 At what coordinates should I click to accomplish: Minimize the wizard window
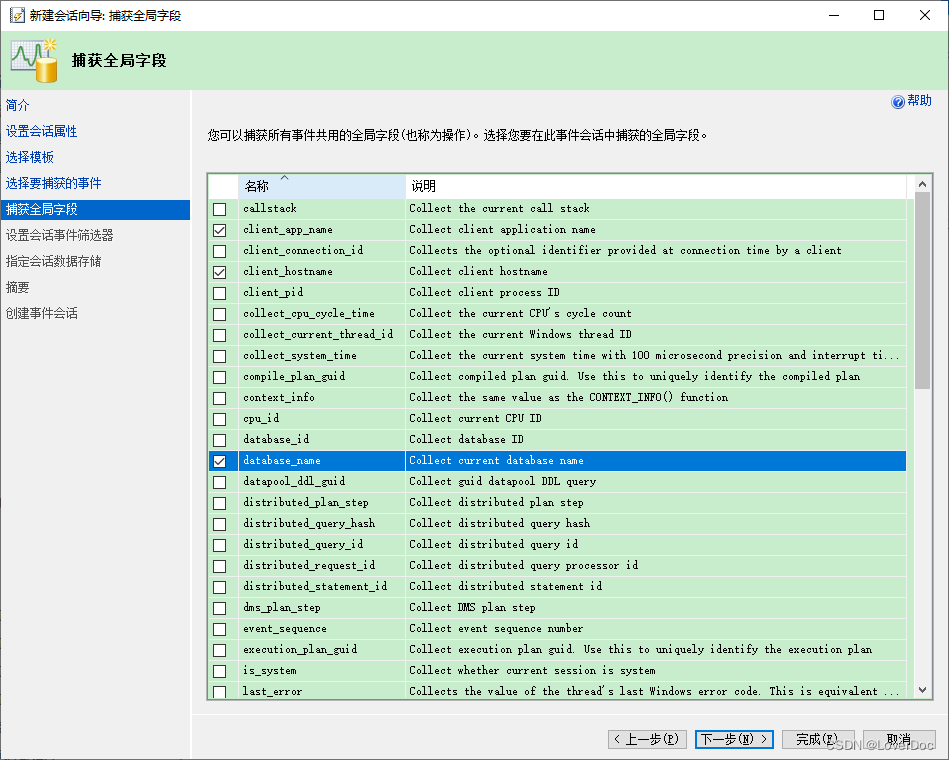(x=834, y=15)
